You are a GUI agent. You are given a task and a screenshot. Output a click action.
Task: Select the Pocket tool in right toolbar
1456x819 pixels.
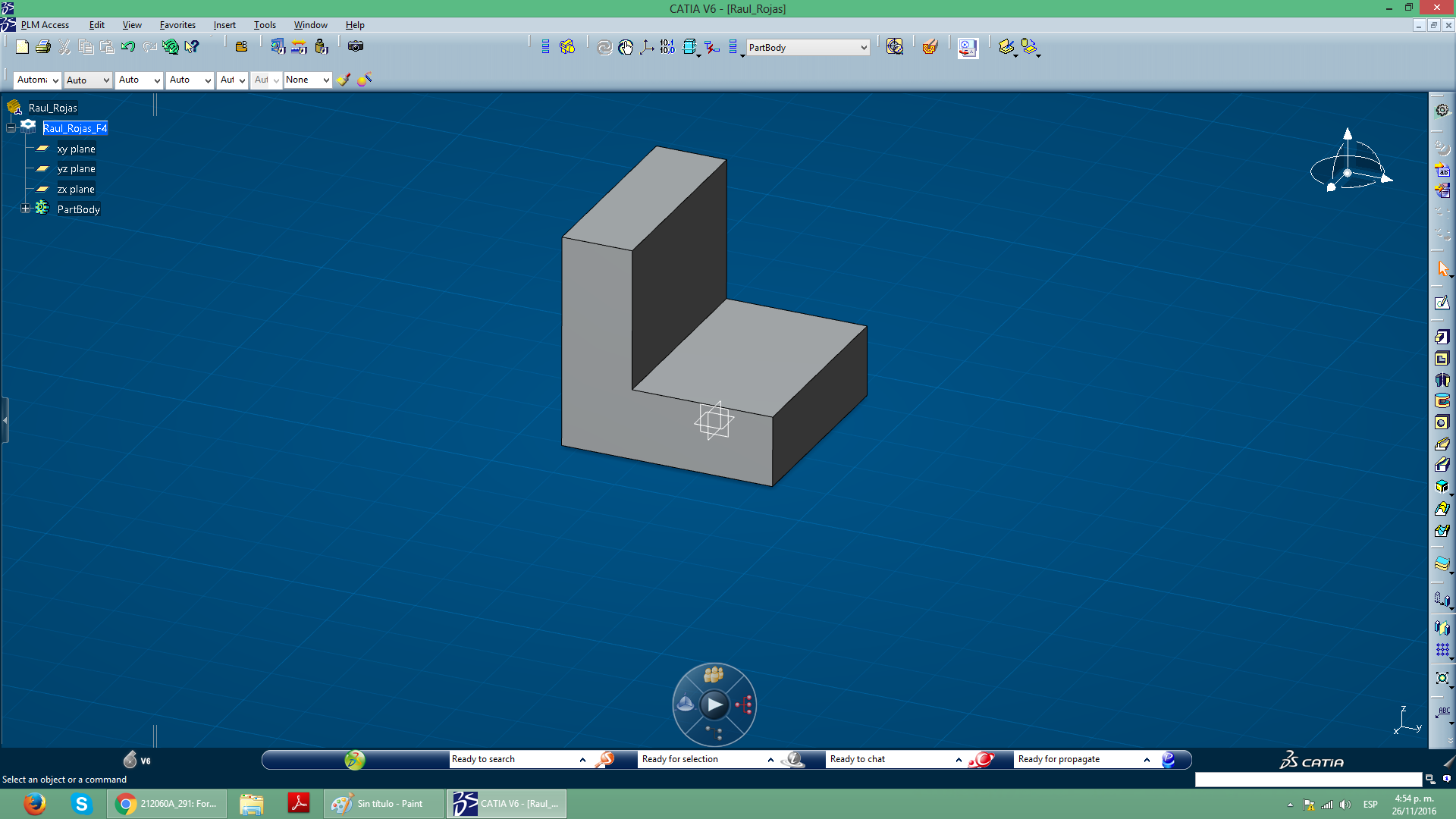(1442, 359)
